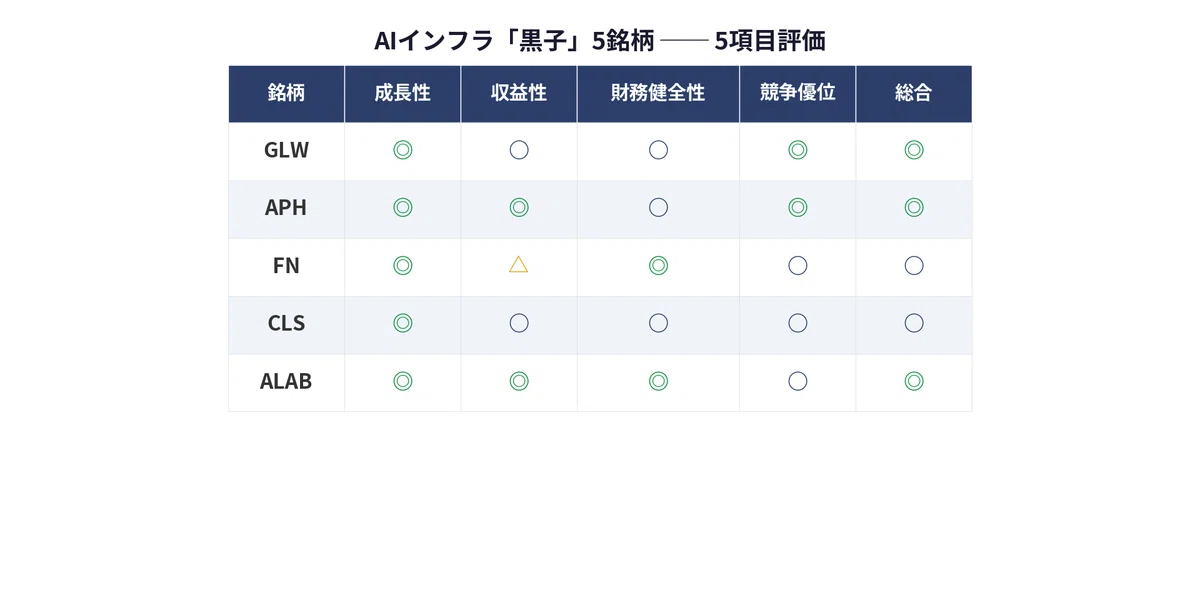The image size is (1200, 615).
Task: Select the CLS 成長性 double-circle icon
Action: (403, 323)
